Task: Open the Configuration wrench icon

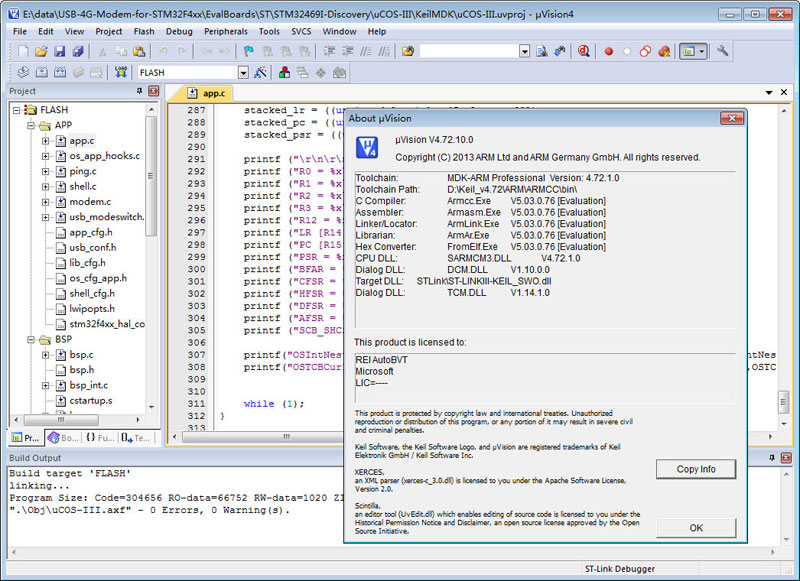Action: coord(722,51)
